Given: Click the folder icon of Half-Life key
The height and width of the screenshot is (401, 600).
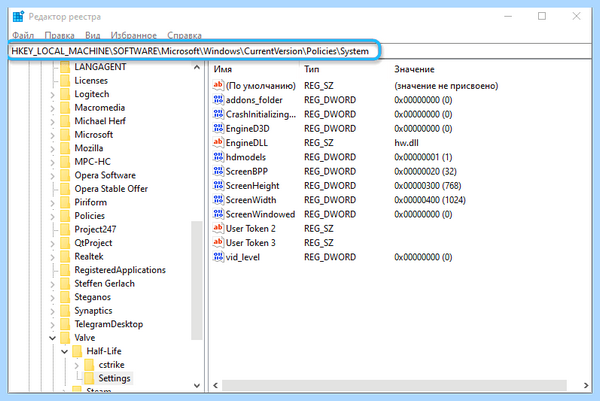Looking at the screenshot, I should (77, 351).
